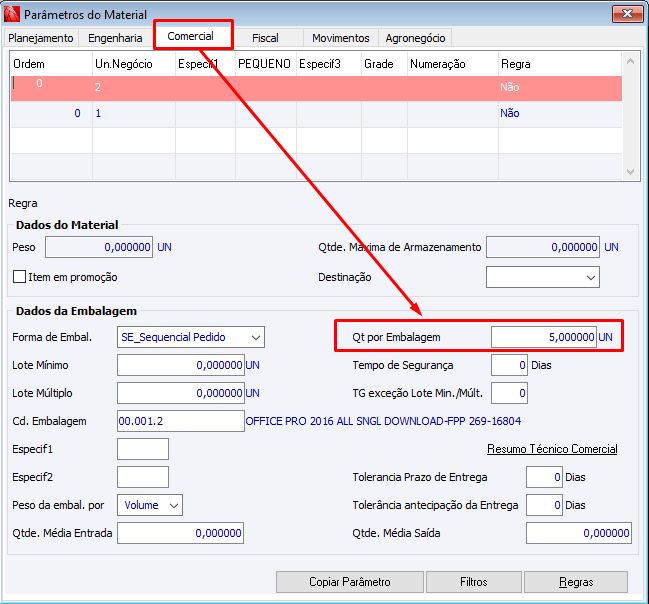
Task: Click the grid scroll down arrow
Action: coord(630,171)
